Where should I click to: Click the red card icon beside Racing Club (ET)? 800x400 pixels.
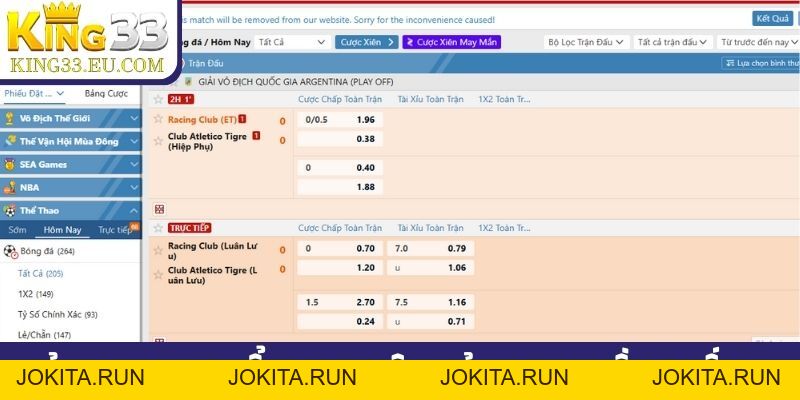pyautogui.click(x=242, y=119)
